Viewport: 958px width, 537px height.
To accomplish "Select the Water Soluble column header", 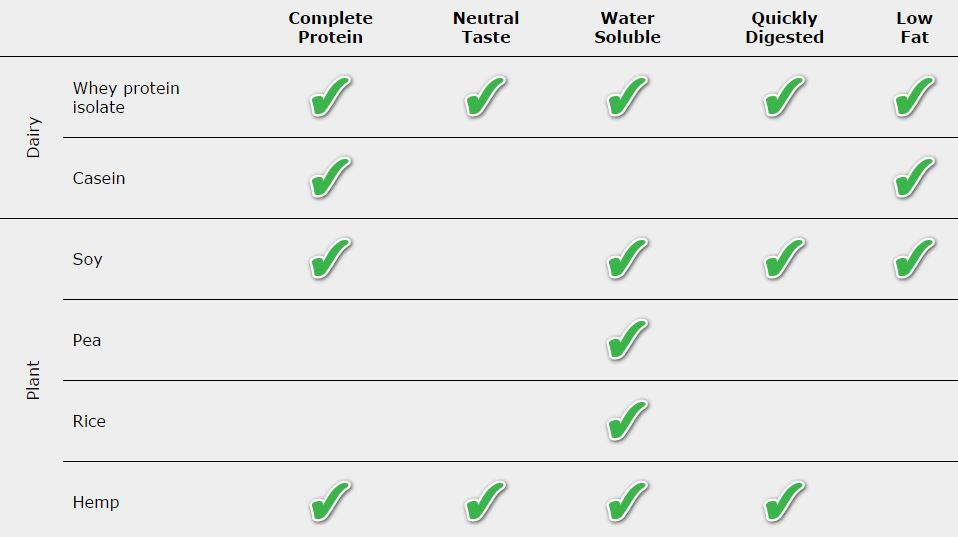I will point(627,27).
